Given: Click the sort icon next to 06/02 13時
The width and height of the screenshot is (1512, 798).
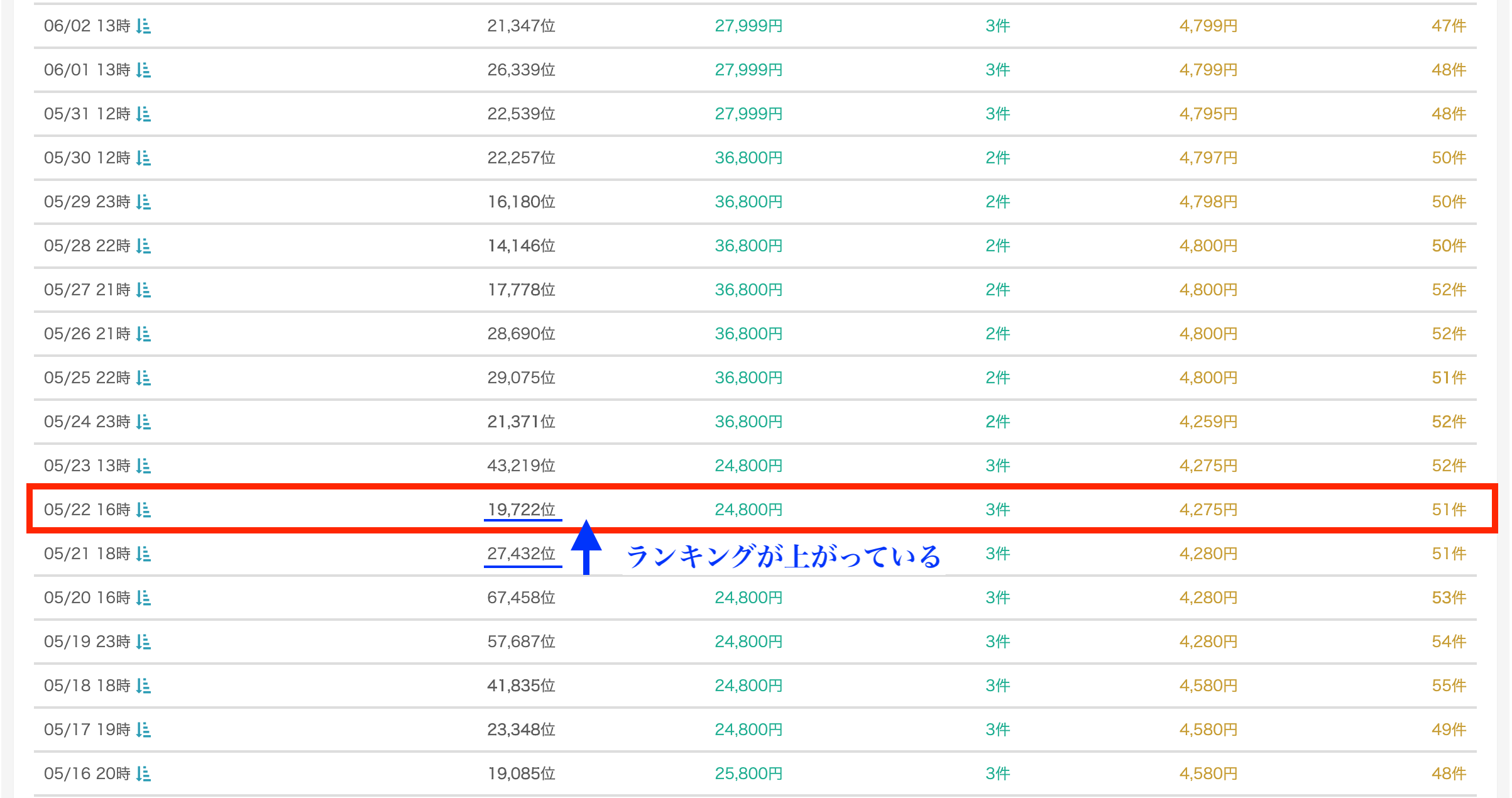Looking at the screenshot, I should pyautogui.click(x=143, y=26).
